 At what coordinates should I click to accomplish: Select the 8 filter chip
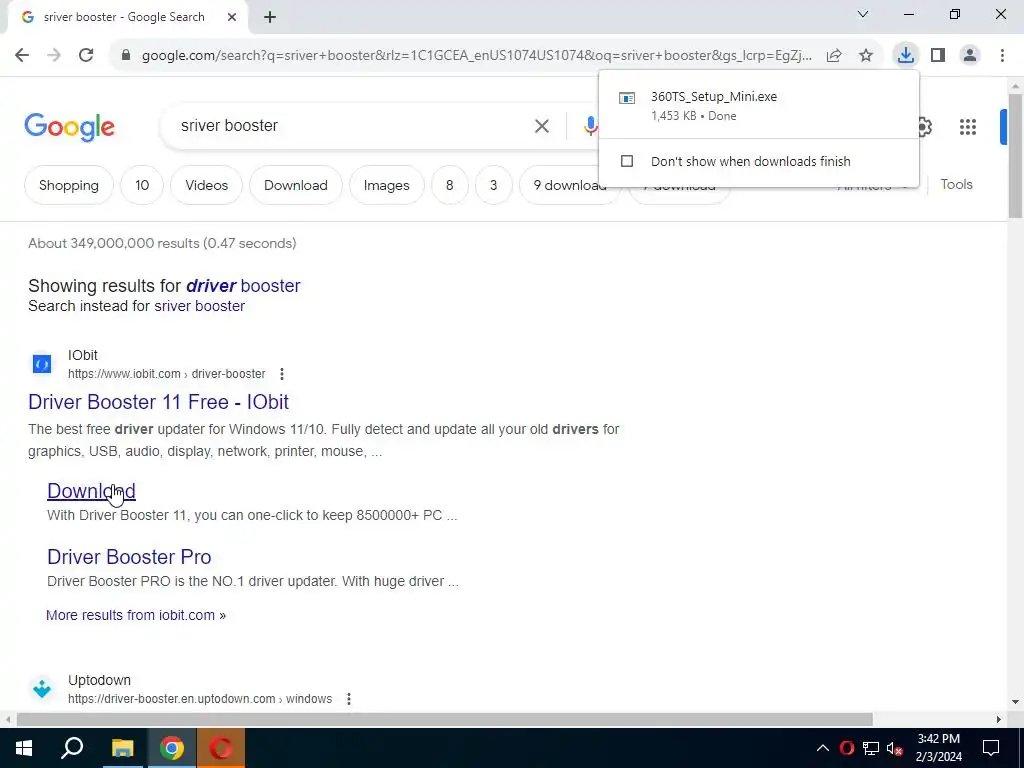pyautogui.click(x=449, y=185)
